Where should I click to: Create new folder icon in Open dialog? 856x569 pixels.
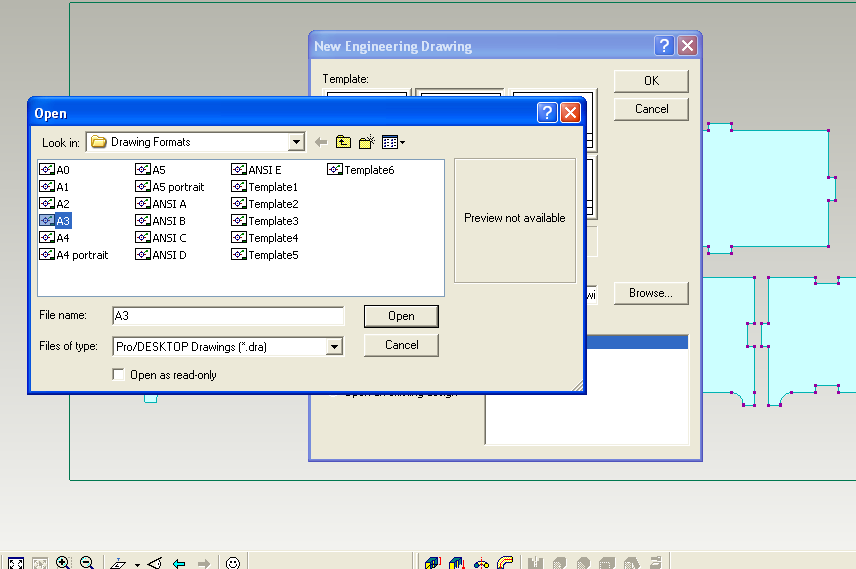(367, 142)
